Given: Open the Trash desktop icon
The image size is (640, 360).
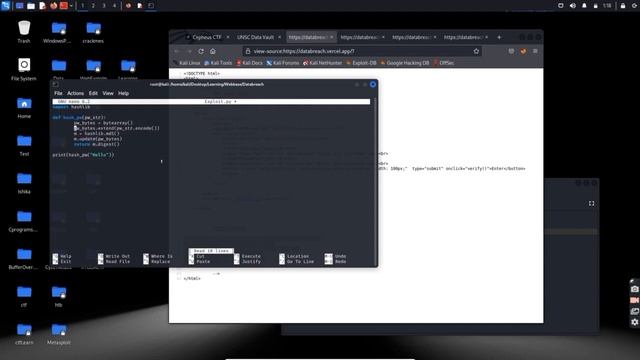Looking at the screenshot, I should coord(24,32).
